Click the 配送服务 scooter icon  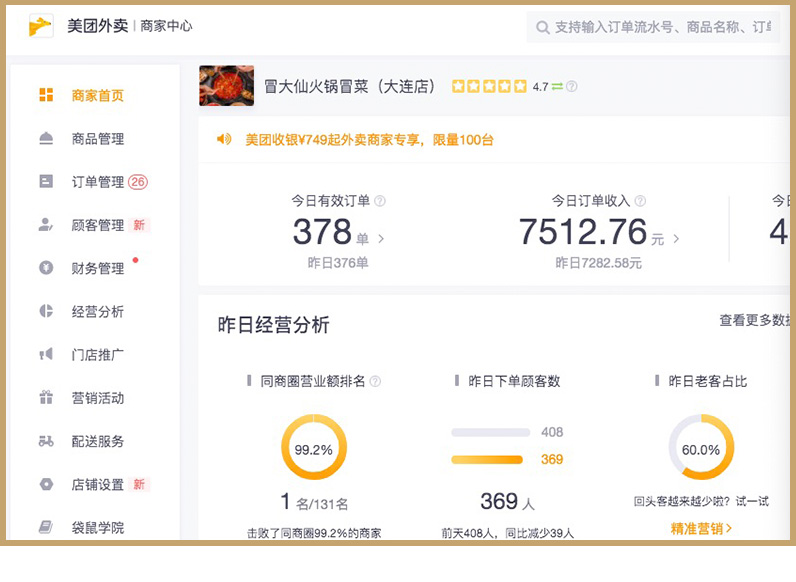tap(46, 441)
